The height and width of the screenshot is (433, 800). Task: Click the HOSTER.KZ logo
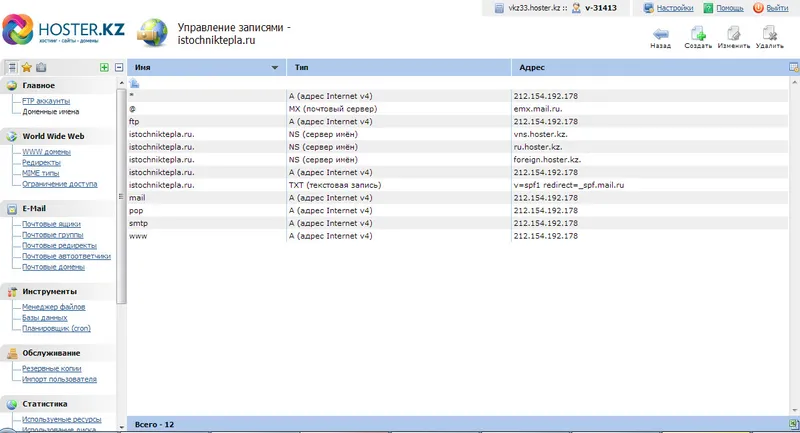(64, 30)
